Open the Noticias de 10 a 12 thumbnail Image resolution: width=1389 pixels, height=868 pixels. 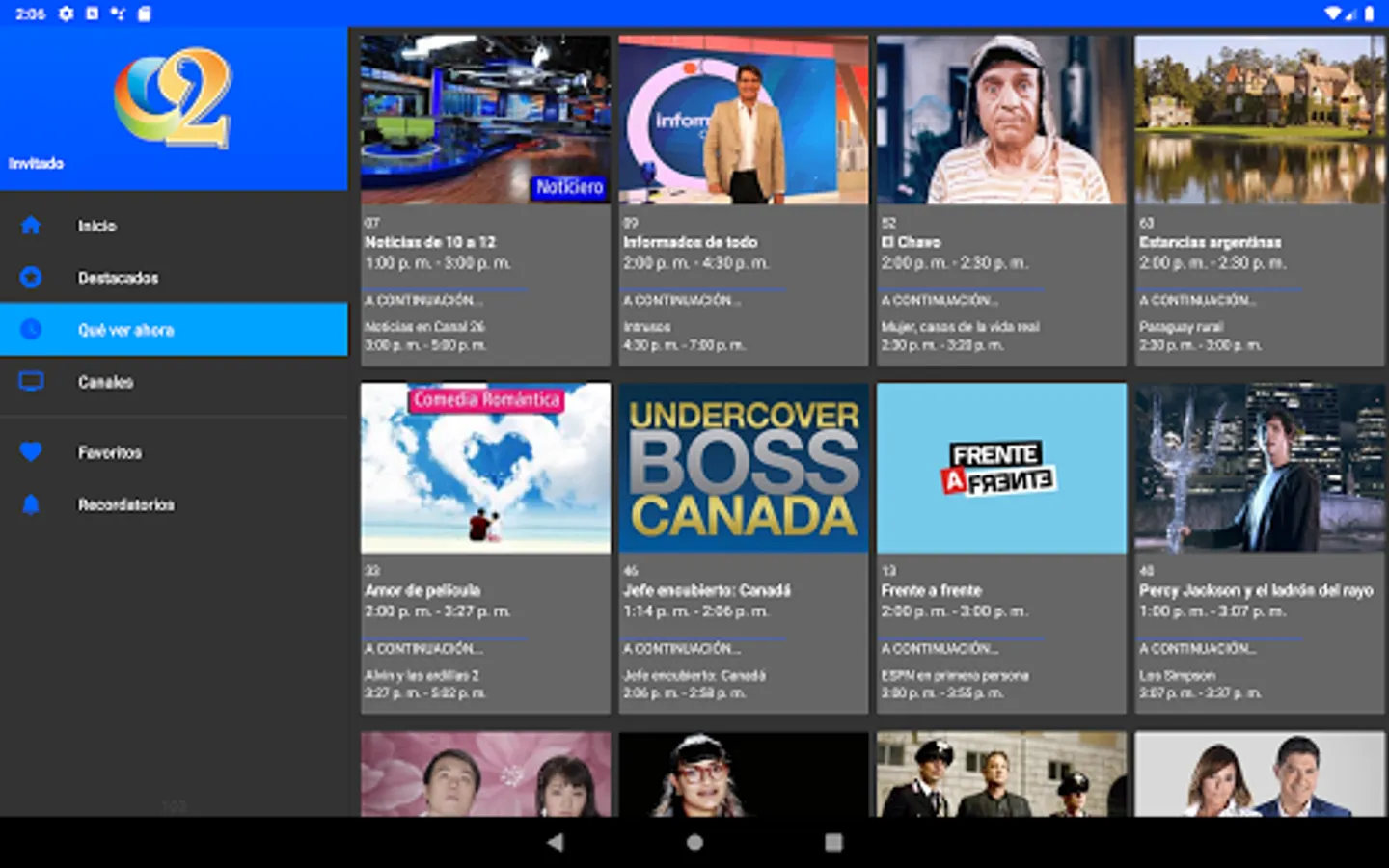coord(485,120)
